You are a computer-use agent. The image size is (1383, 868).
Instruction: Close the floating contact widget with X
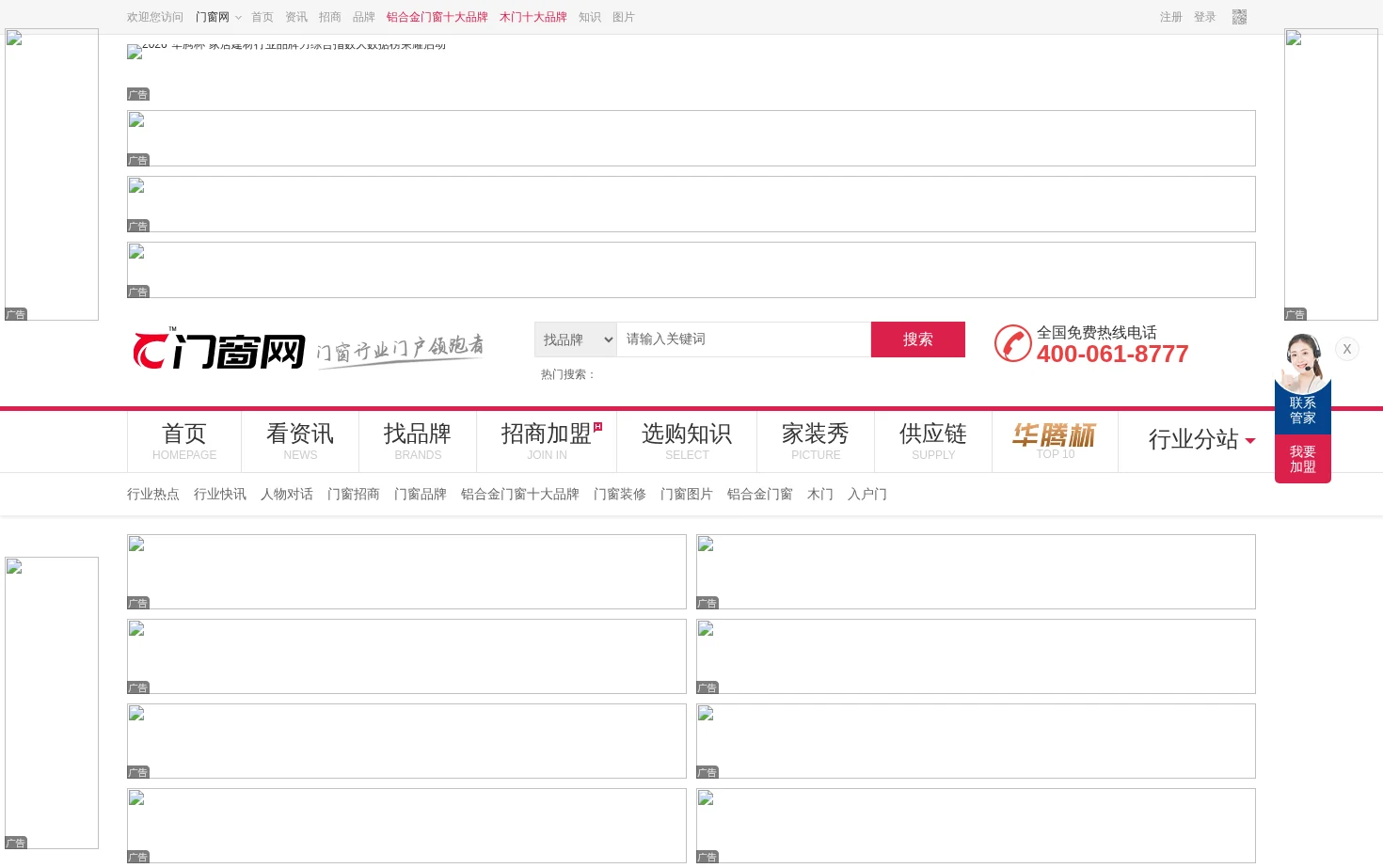click(x=1347, y=349)
